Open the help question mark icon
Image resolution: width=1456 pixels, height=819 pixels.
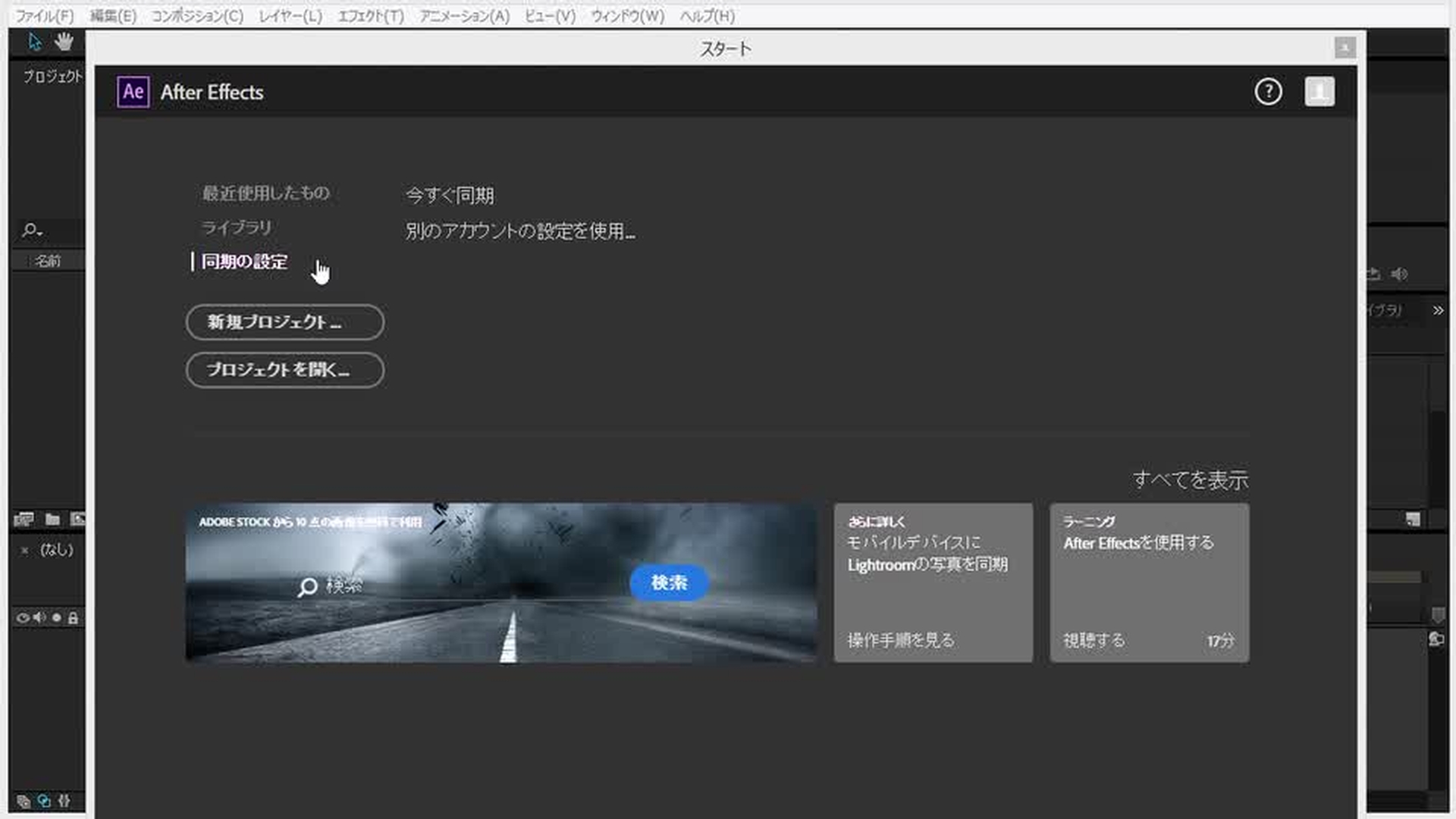[x=1268, y=92]
